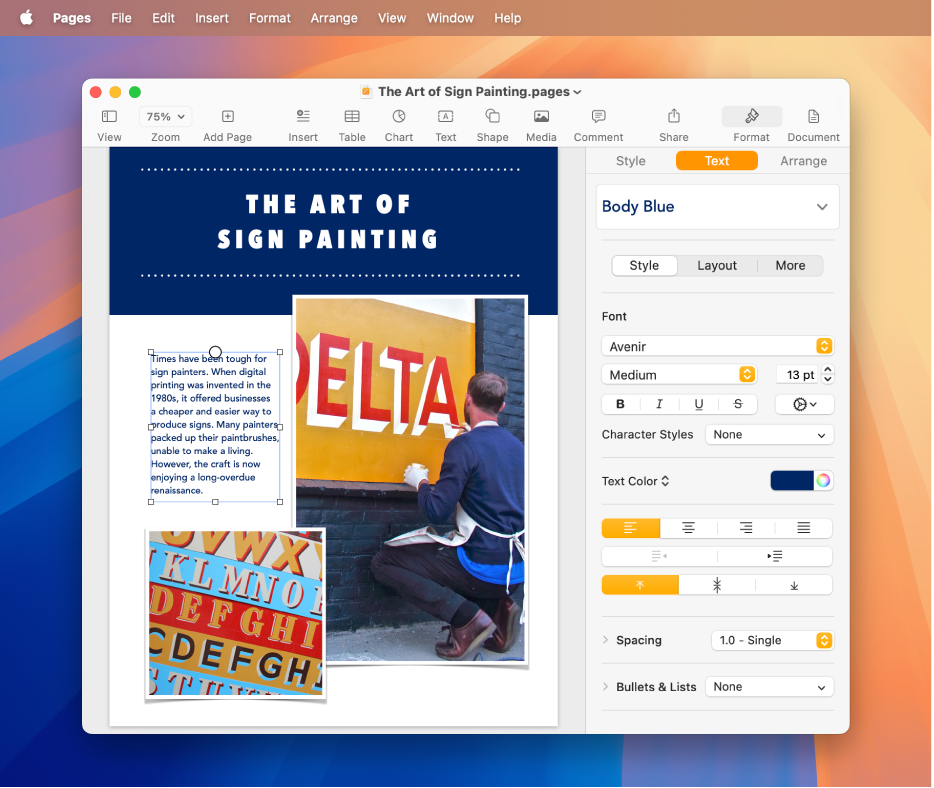
Task: Open the Body Blue paragraph style dropdown
Action: [717, 206]
